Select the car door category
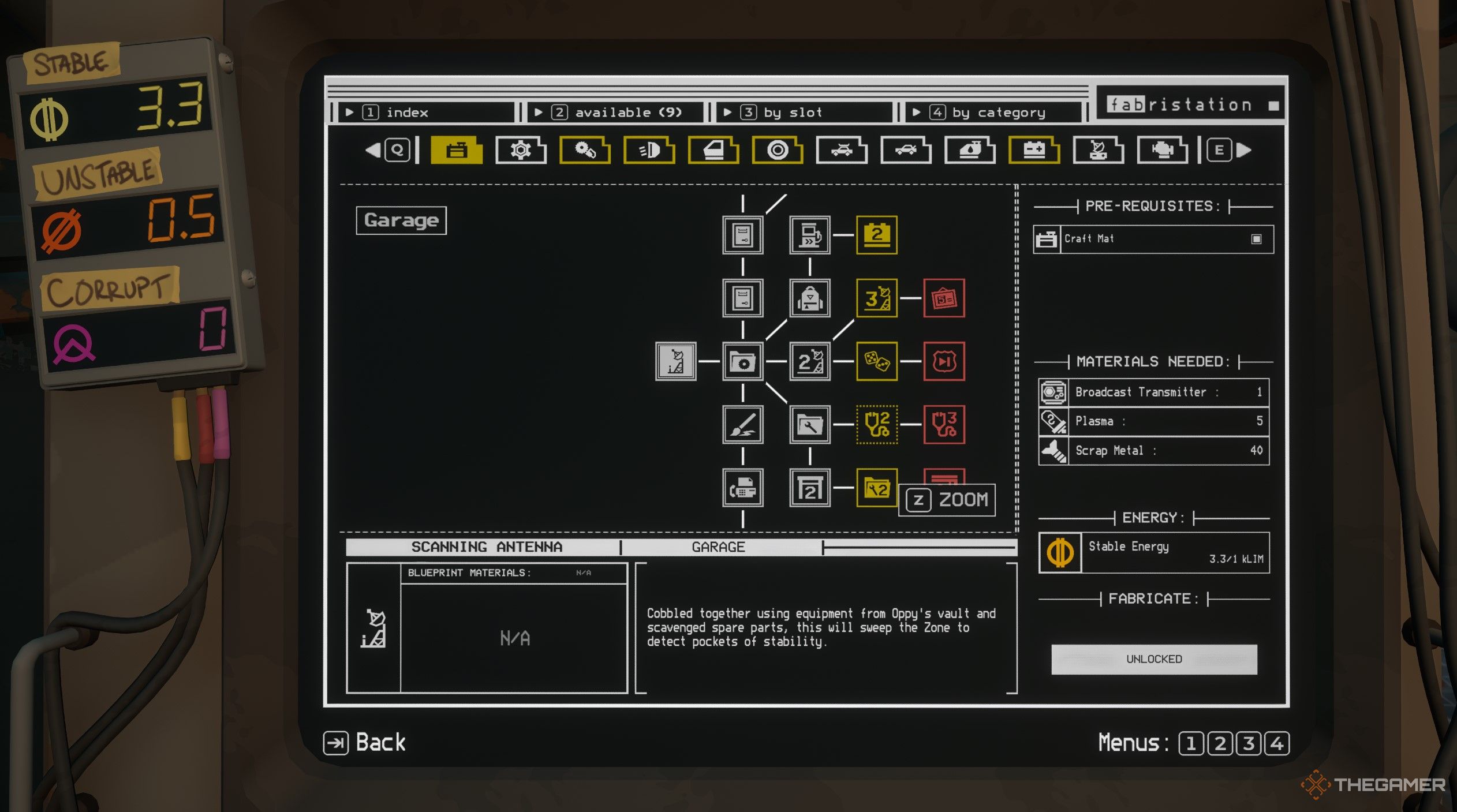The height and width of the screenshot is (812, 1457). (x=713, y=150)
